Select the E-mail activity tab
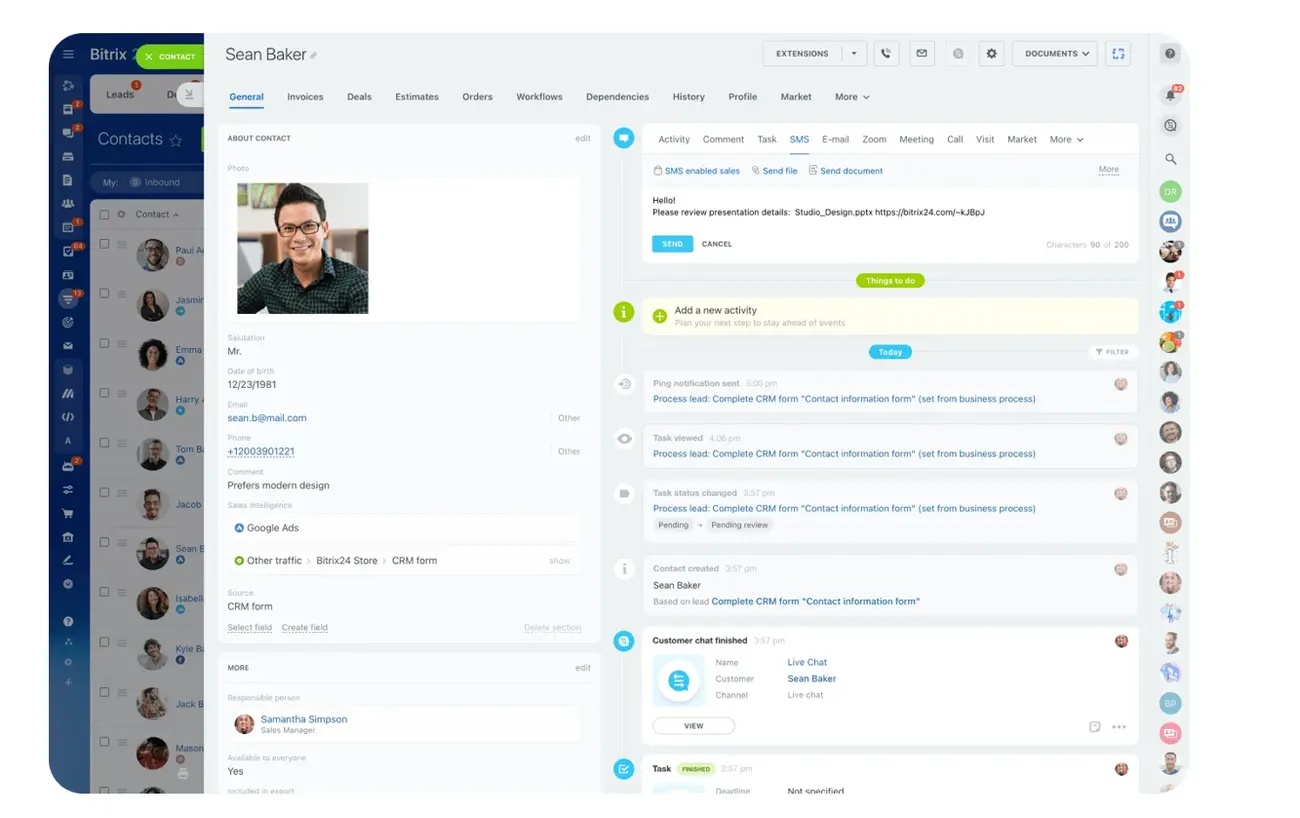Viewport: 1300px width, 818px height. [835, 140]
